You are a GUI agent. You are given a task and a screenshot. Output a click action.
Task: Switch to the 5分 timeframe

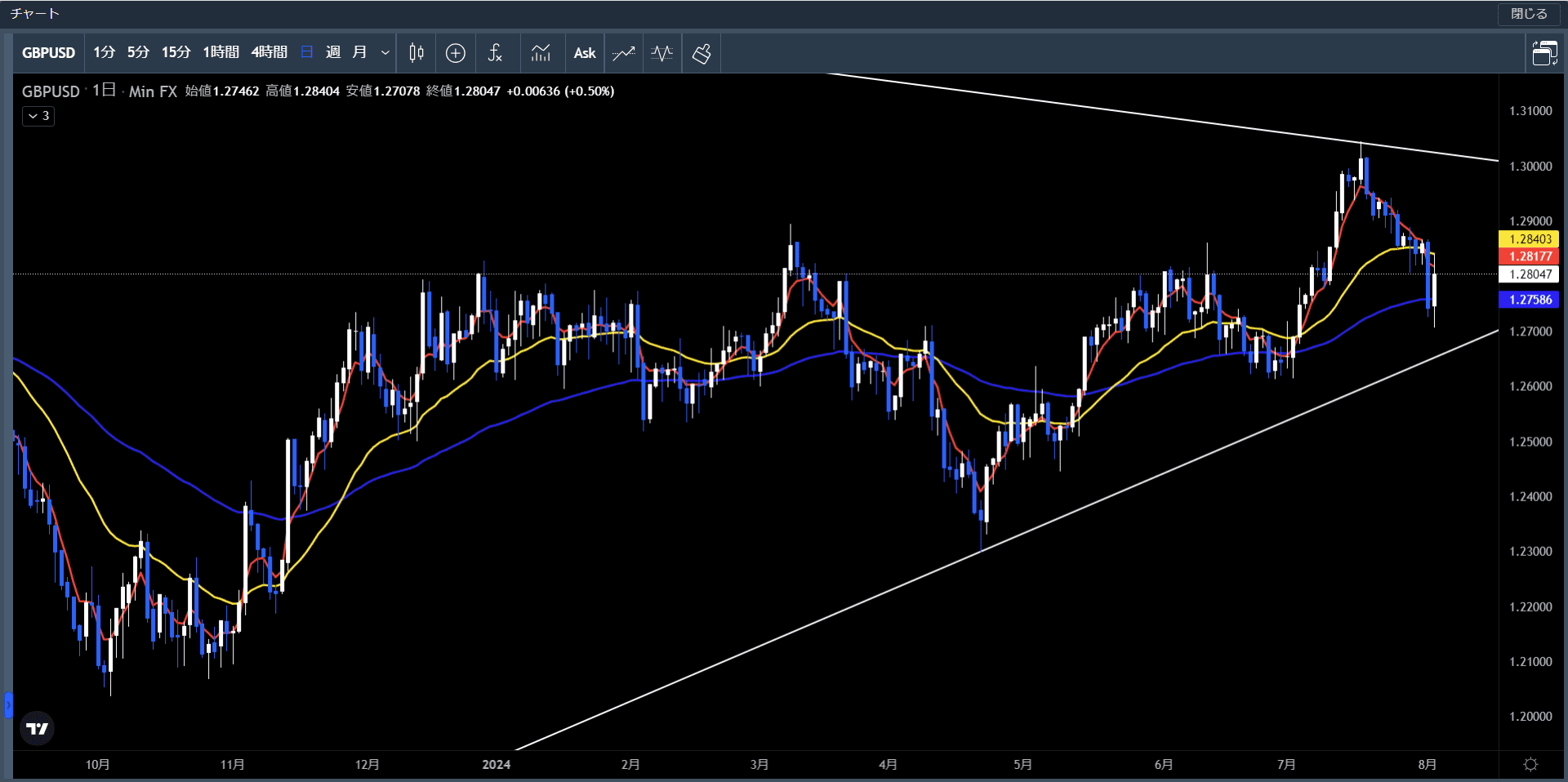pos(138,53)
